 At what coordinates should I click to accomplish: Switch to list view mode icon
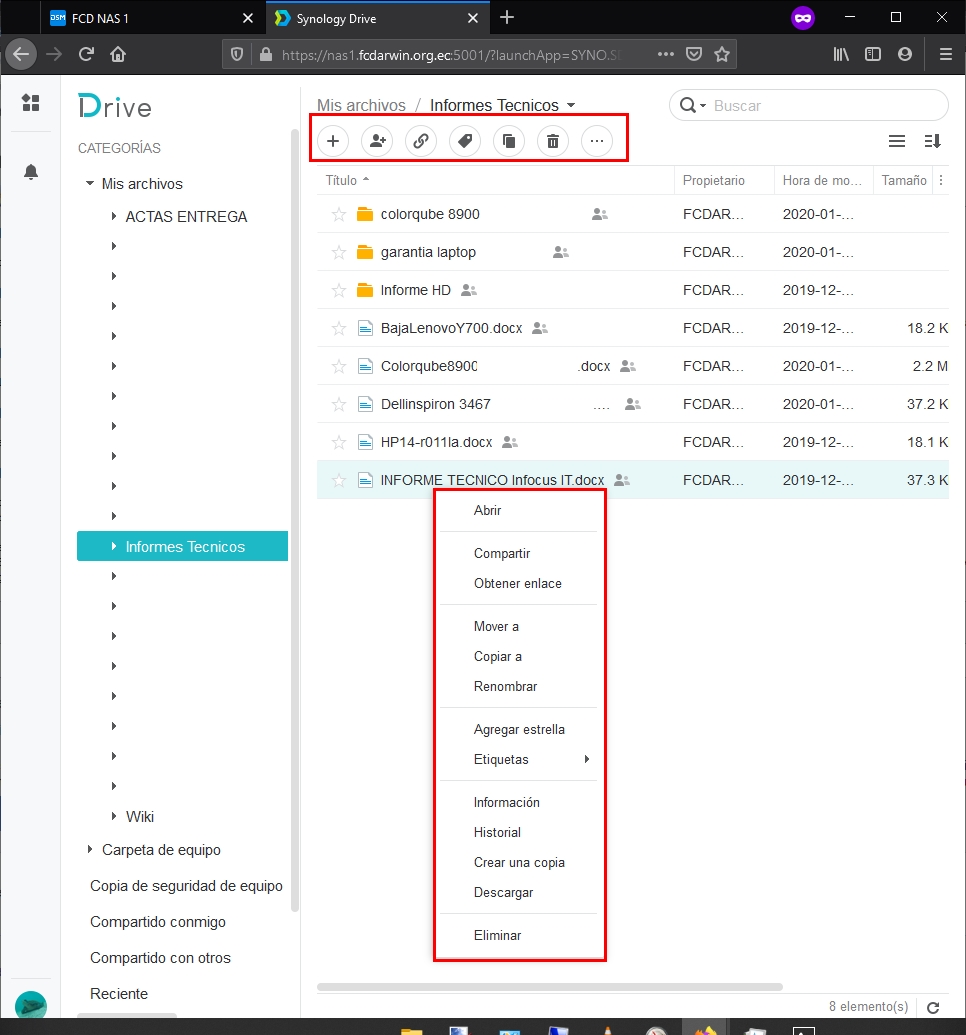tap(897, 141)
